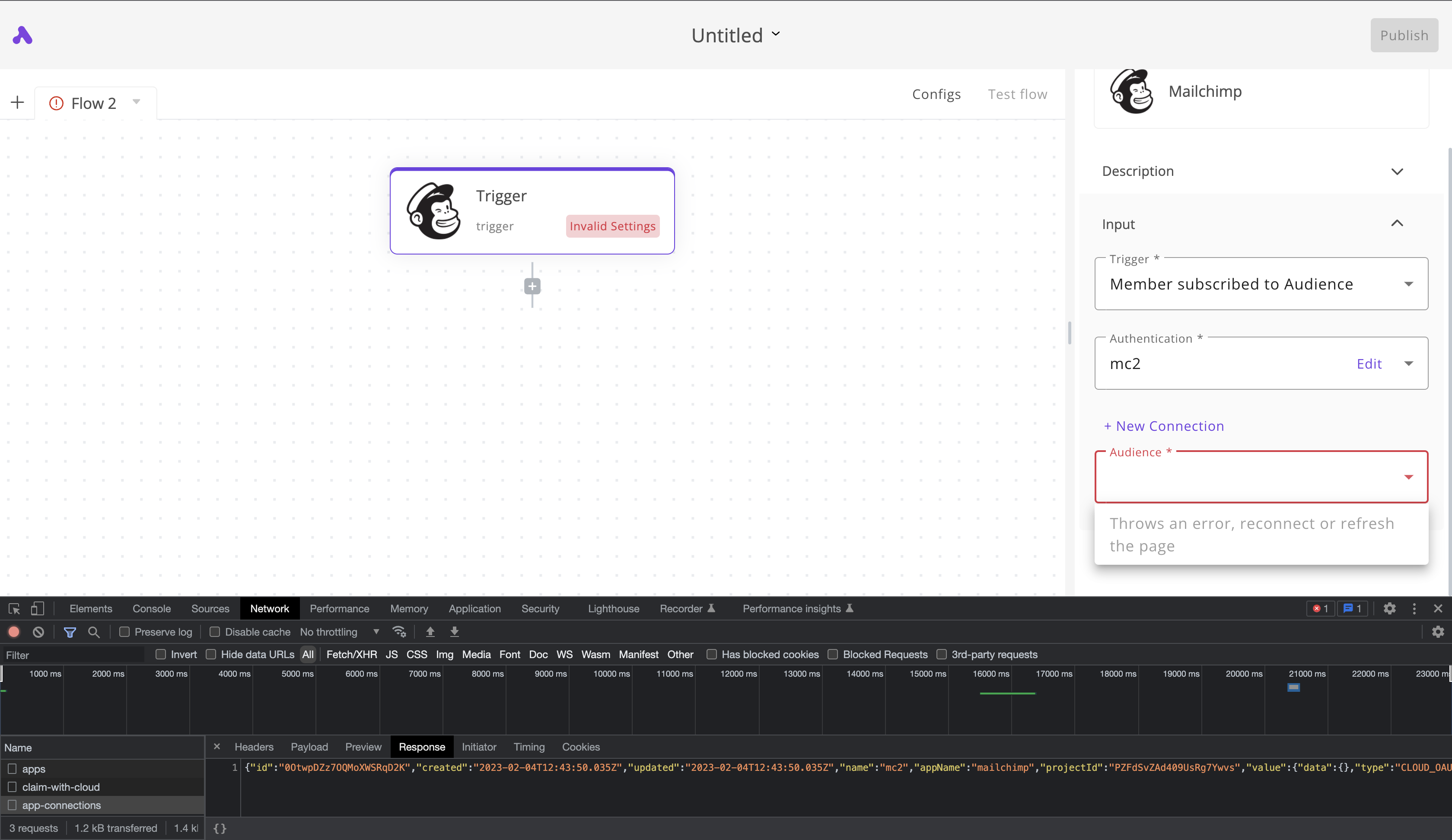Viewport: 1452px width, 840px height.
Task: Enable Disable cache
Action: pyautogui.click(x=215, y=632)
